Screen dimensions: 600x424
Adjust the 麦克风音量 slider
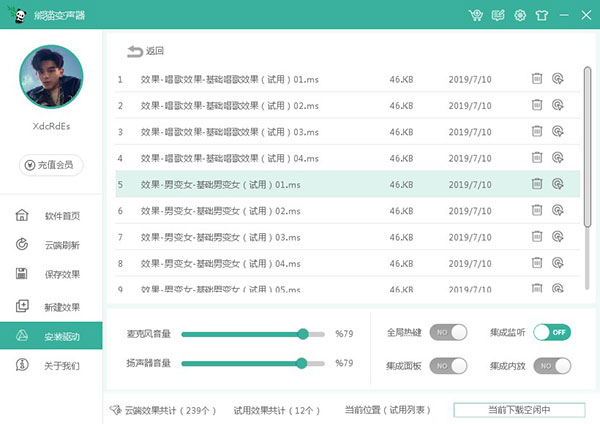click(303, 334)
